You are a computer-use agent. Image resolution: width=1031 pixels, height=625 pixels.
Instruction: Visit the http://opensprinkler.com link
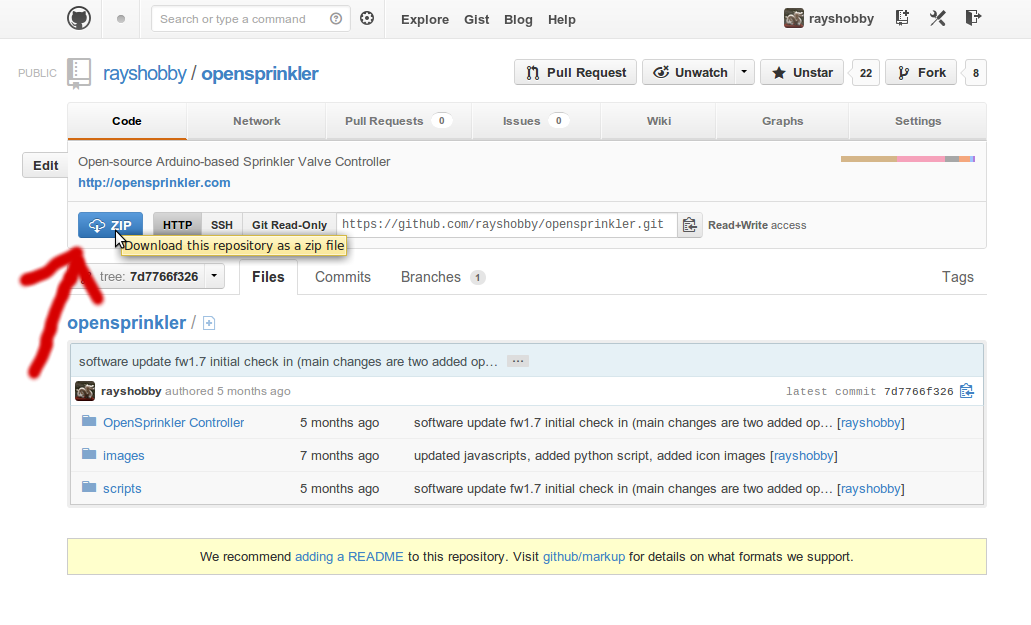(155, 183)
